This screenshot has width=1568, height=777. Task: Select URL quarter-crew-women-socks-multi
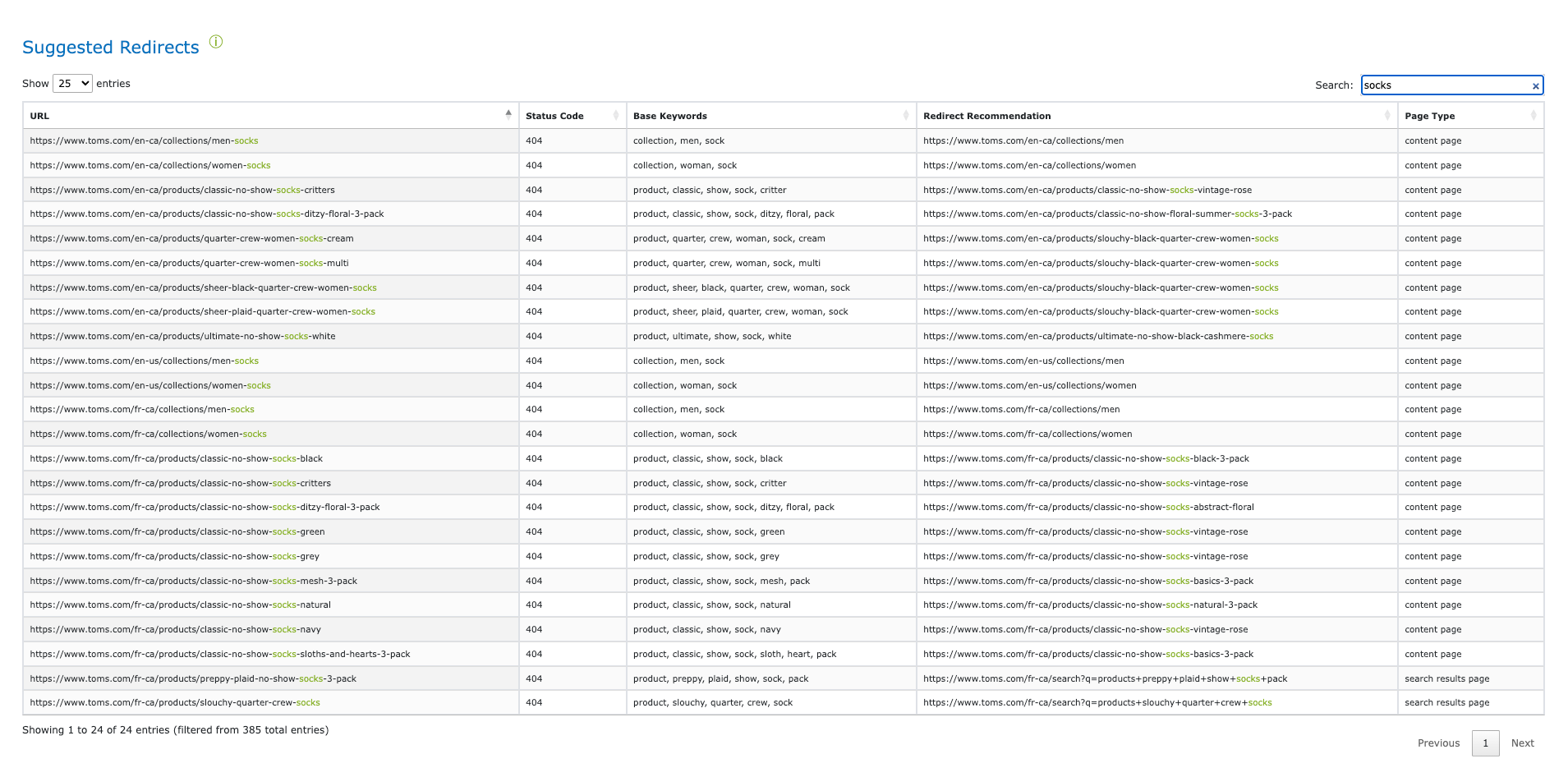point(189,263)
